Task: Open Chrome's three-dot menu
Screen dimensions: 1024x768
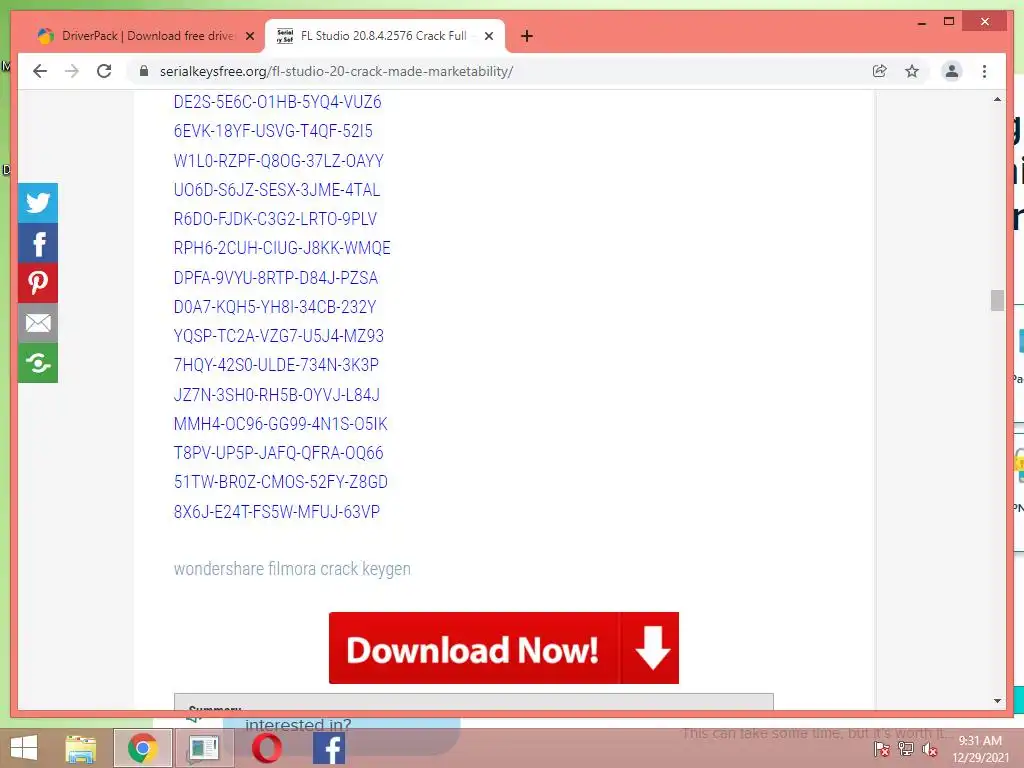Action: pos(984,71)
